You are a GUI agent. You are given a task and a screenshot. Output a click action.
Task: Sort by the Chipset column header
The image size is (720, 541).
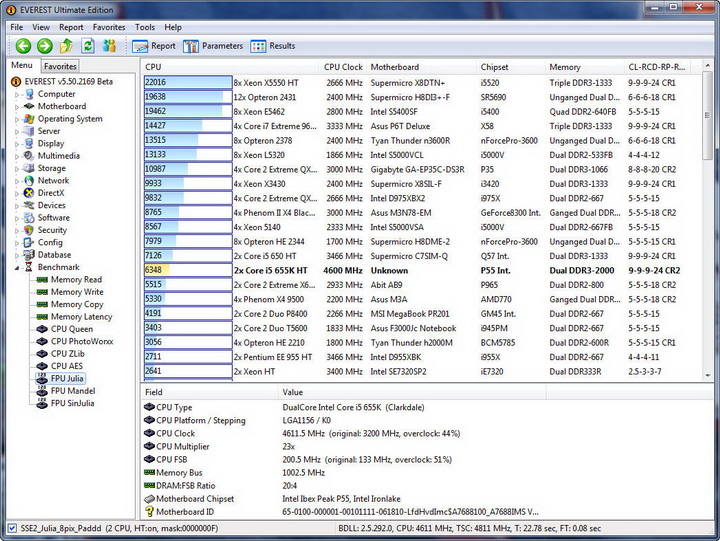tap(511, 67)
